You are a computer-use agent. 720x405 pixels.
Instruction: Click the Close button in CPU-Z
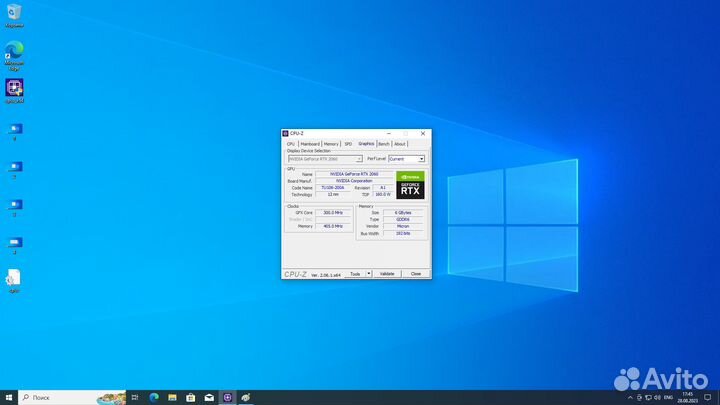click(x=416, y=274)
